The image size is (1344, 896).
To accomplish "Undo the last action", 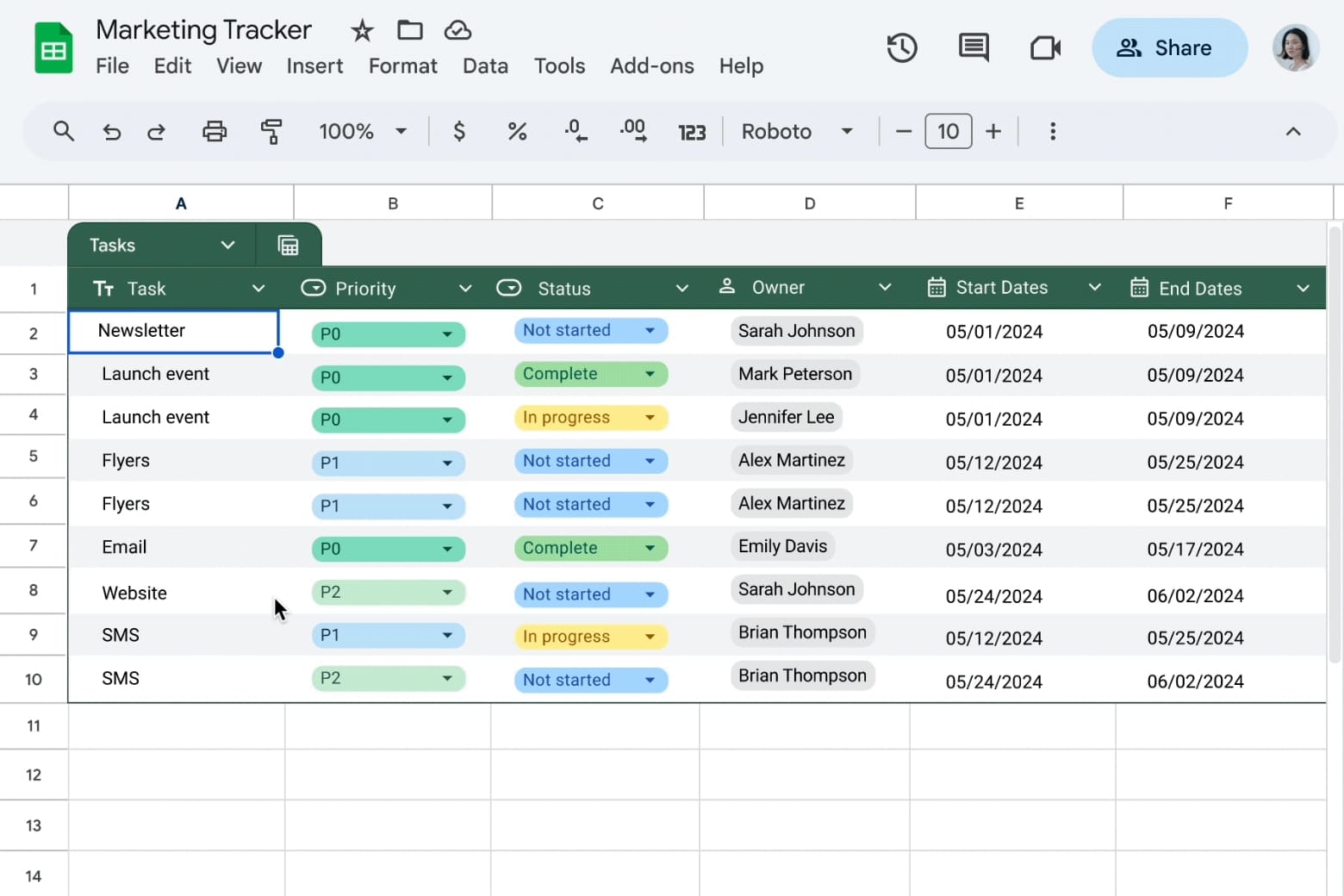I will tap(112, 131).
